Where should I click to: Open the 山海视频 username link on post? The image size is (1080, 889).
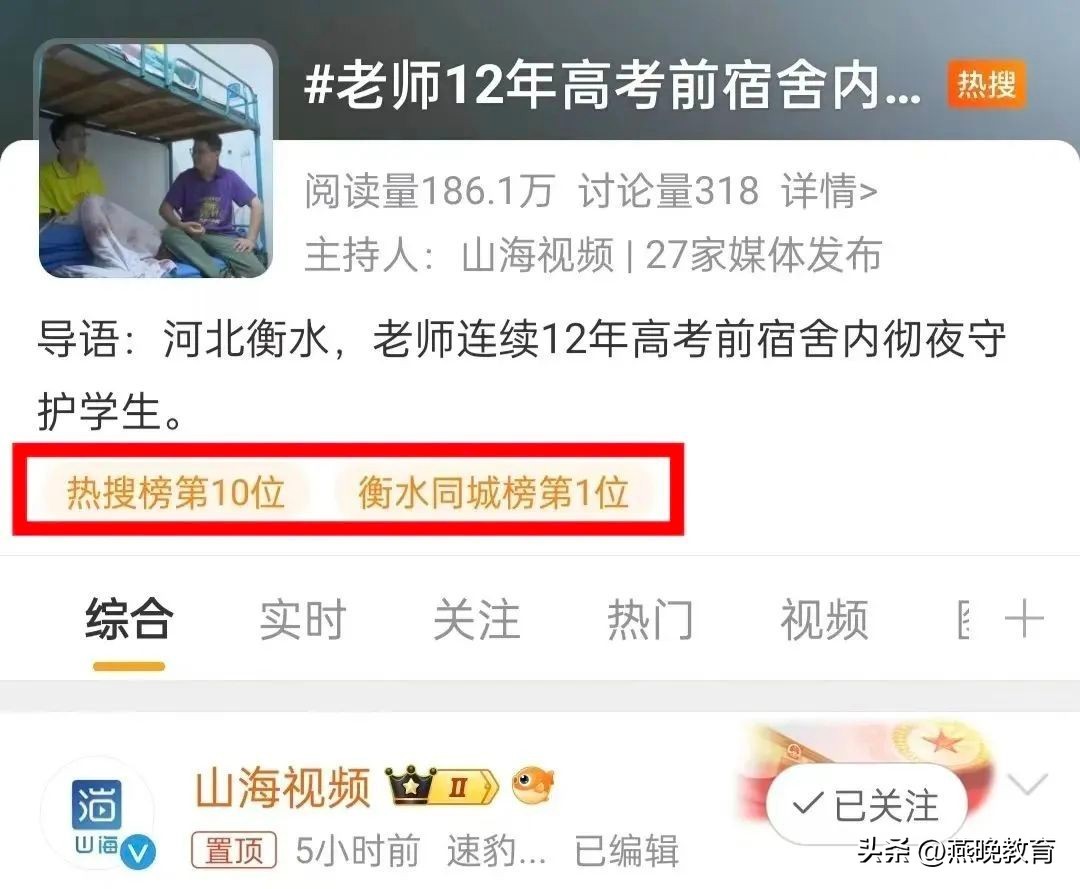point(282,786)
